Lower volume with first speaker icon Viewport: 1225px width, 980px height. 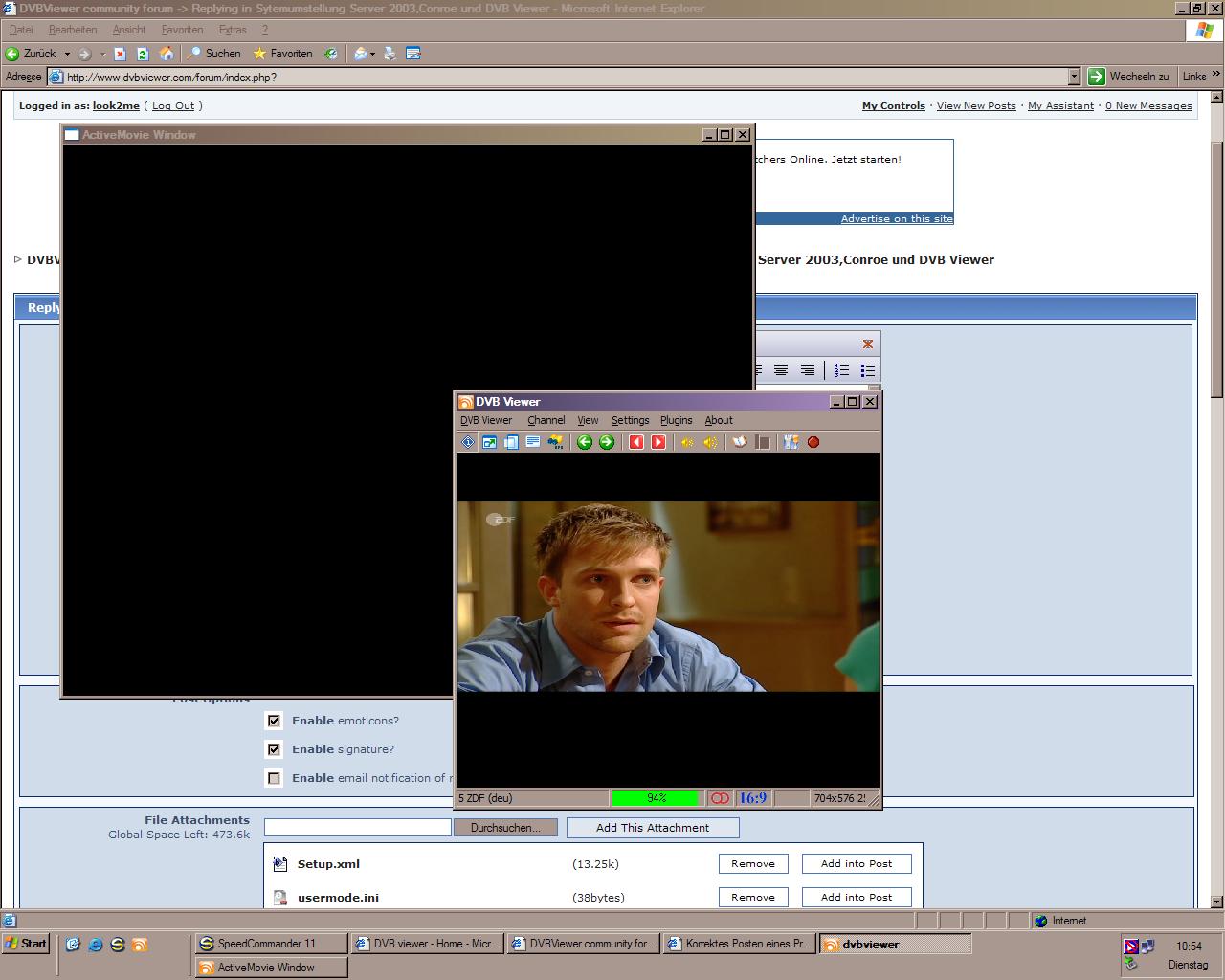[687, 442]
